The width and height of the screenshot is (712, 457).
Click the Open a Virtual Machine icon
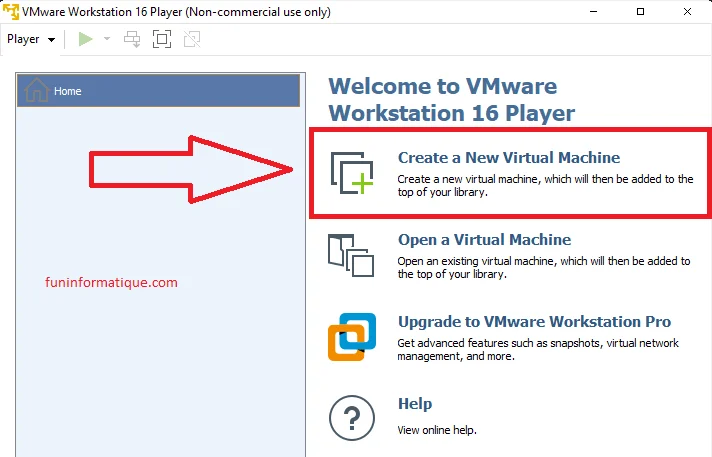coord(351,255)
